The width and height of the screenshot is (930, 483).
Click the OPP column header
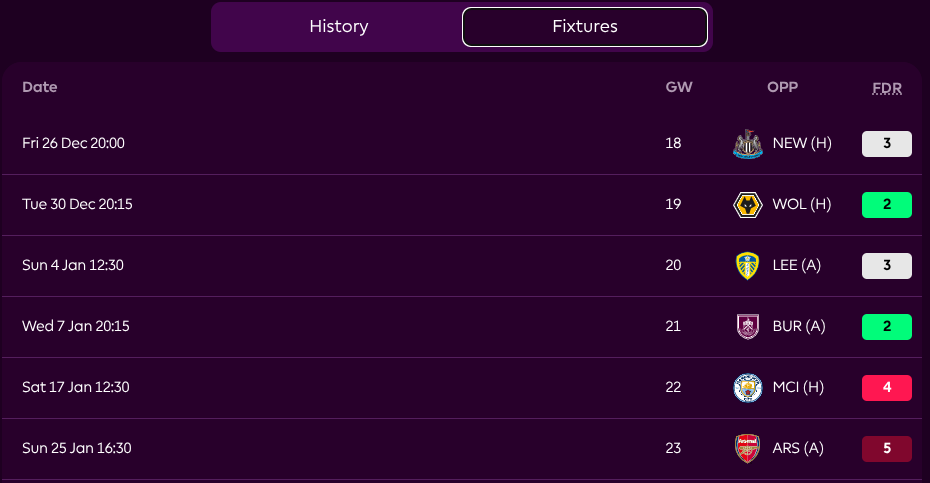pyautogui.click(x=782, y=87)
